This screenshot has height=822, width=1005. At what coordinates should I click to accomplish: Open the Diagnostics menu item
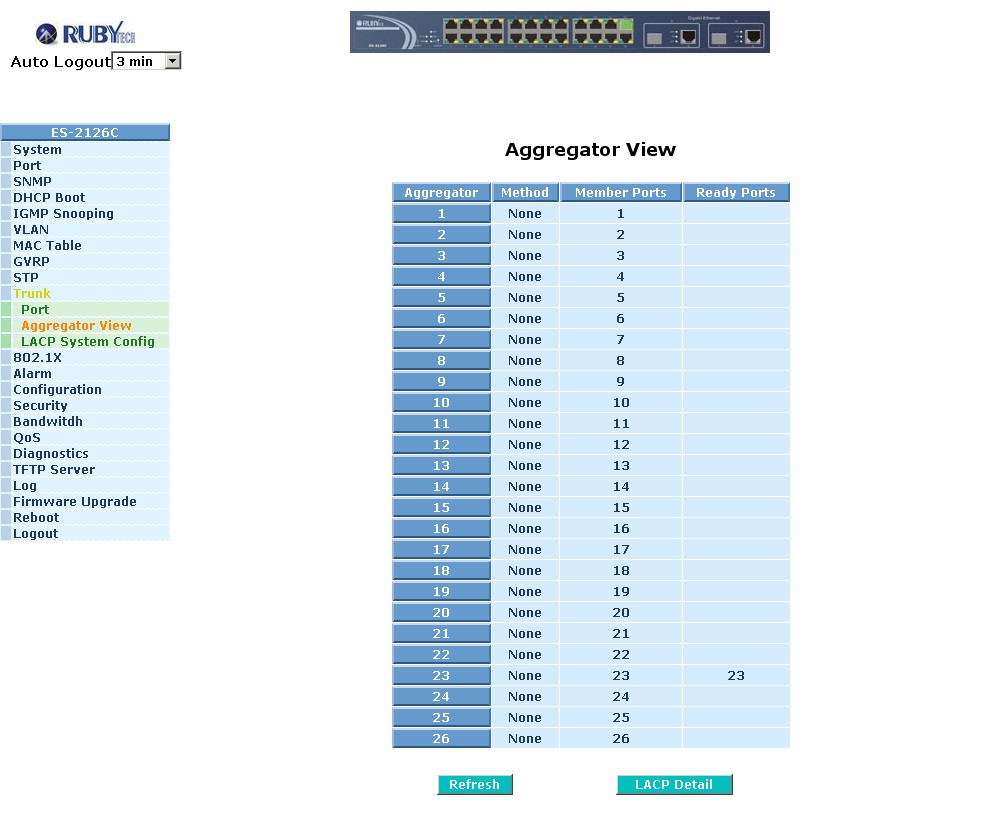pos(51,454)
